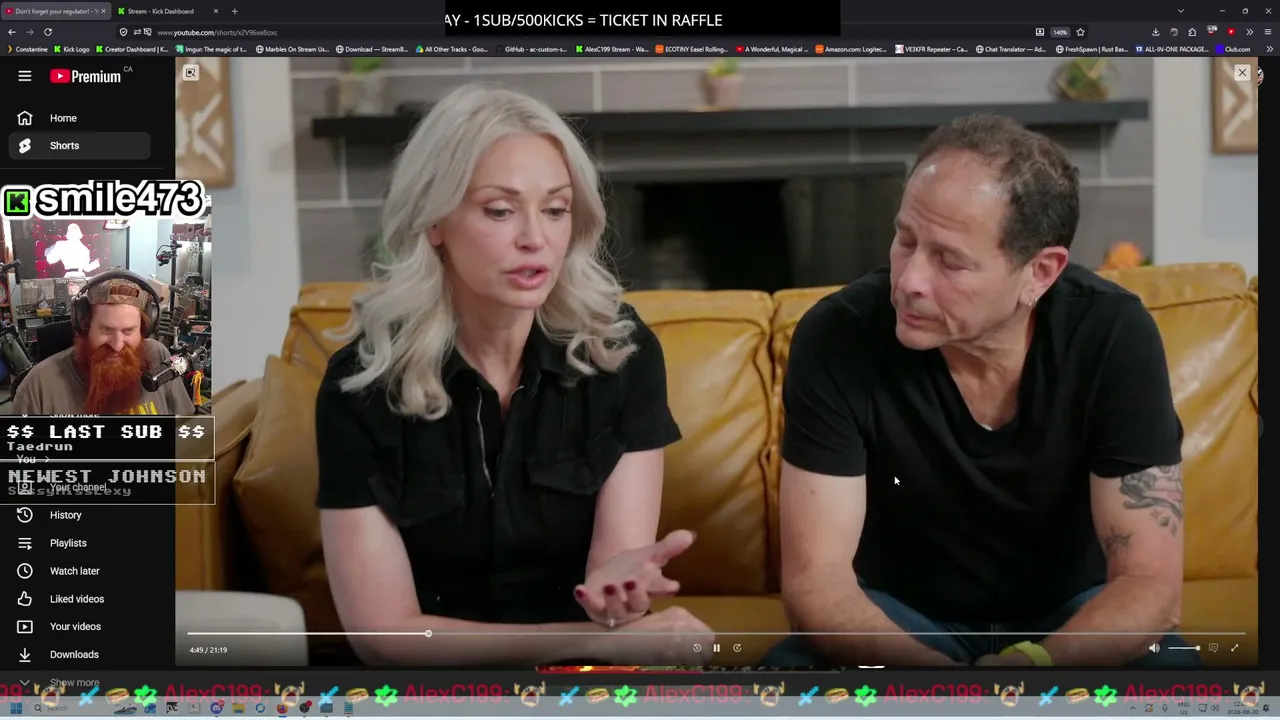Enter fullscreen on the video player
Screen dimensions: 1280x720
click(1234, 648)
